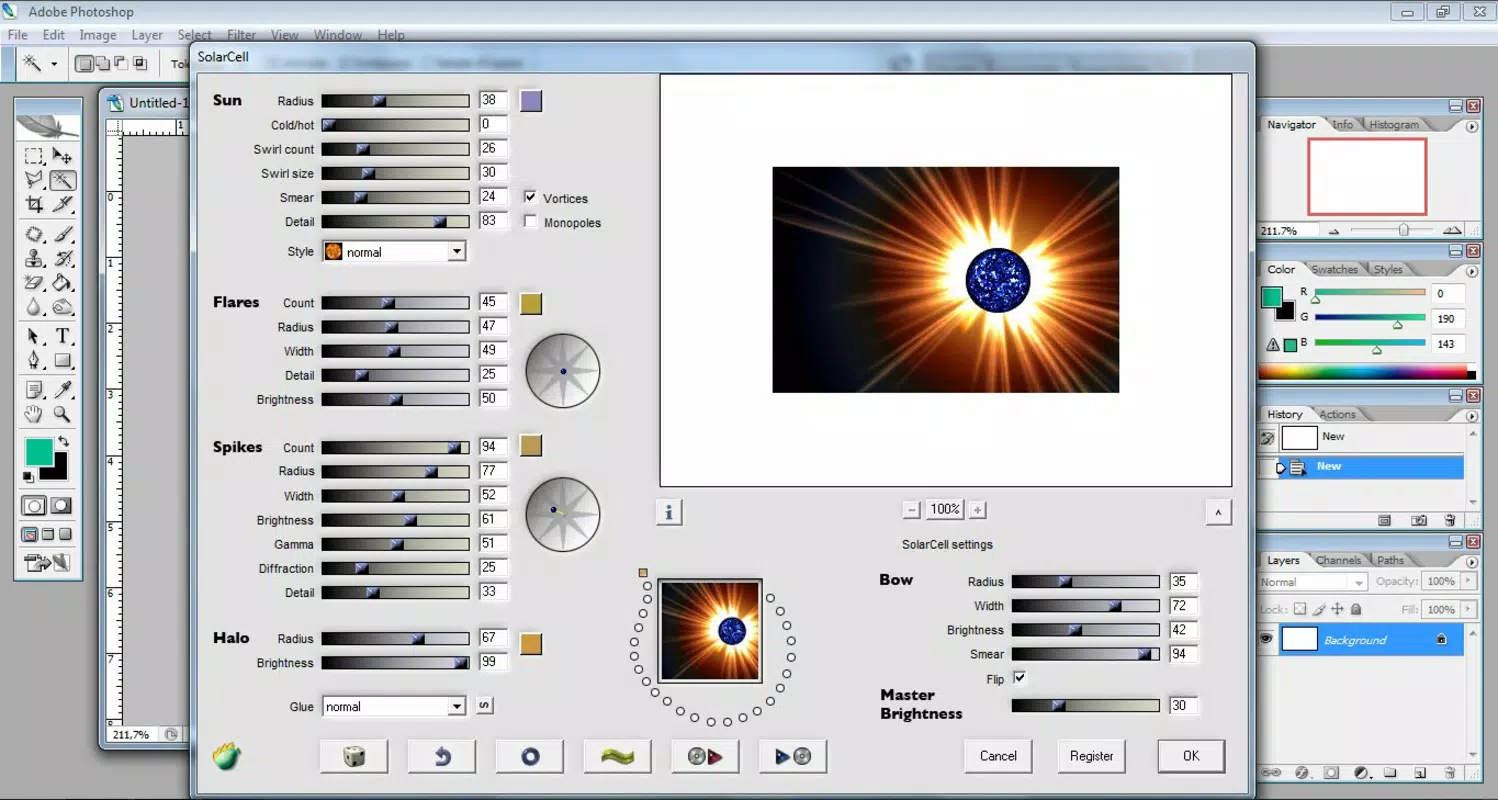Open the Layers panel options menu
Screen dimensions: 1498x800
1471,562
